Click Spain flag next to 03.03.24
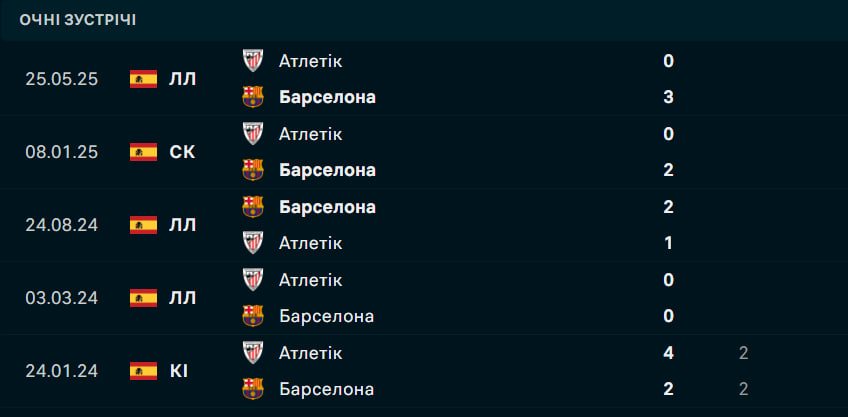848x417 pixels. (144, 298)
